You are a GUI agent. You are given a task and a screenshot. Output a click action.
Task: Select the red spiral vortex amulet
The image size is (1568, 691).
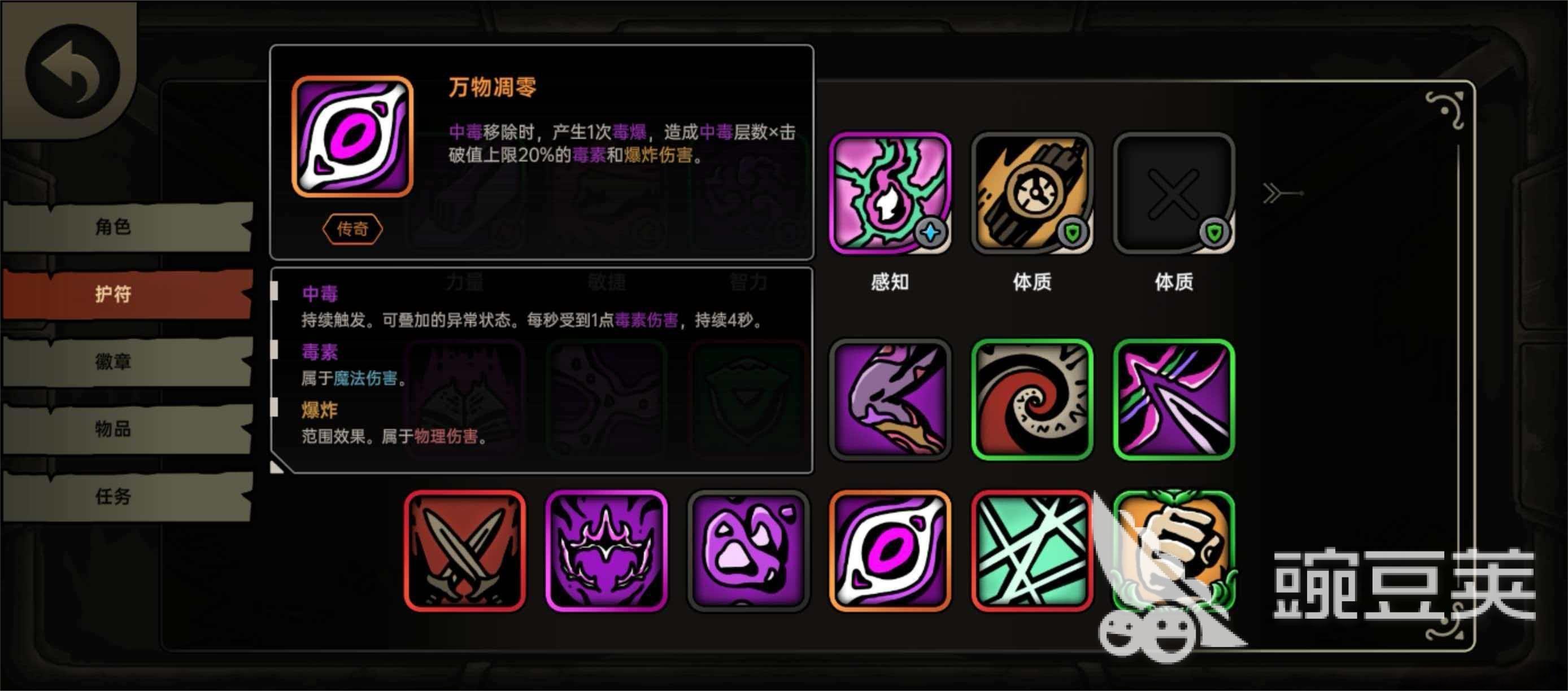pos(1032,400)
